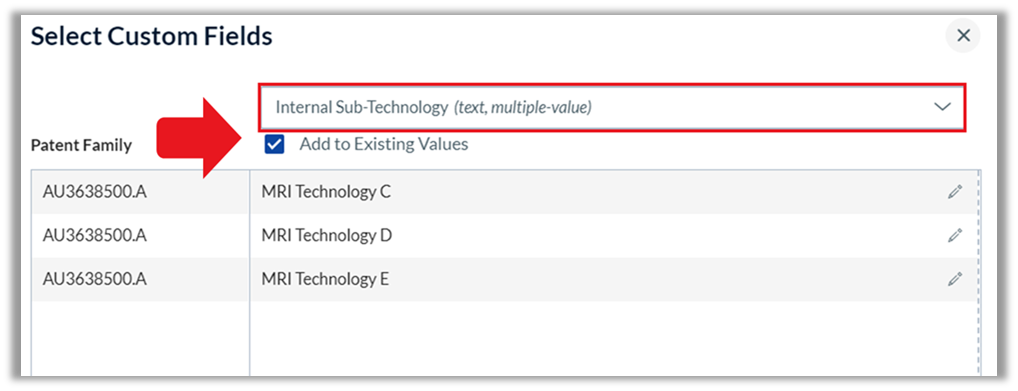Open editor for MRI Technology E row
The image size is (1018, 391).
pos(954,279)
